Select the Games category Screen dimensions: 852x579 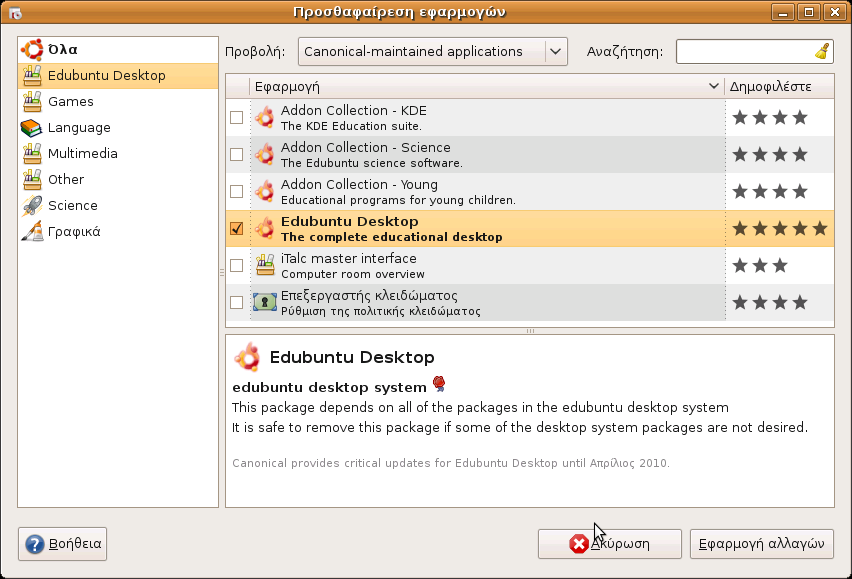(118, 102)
